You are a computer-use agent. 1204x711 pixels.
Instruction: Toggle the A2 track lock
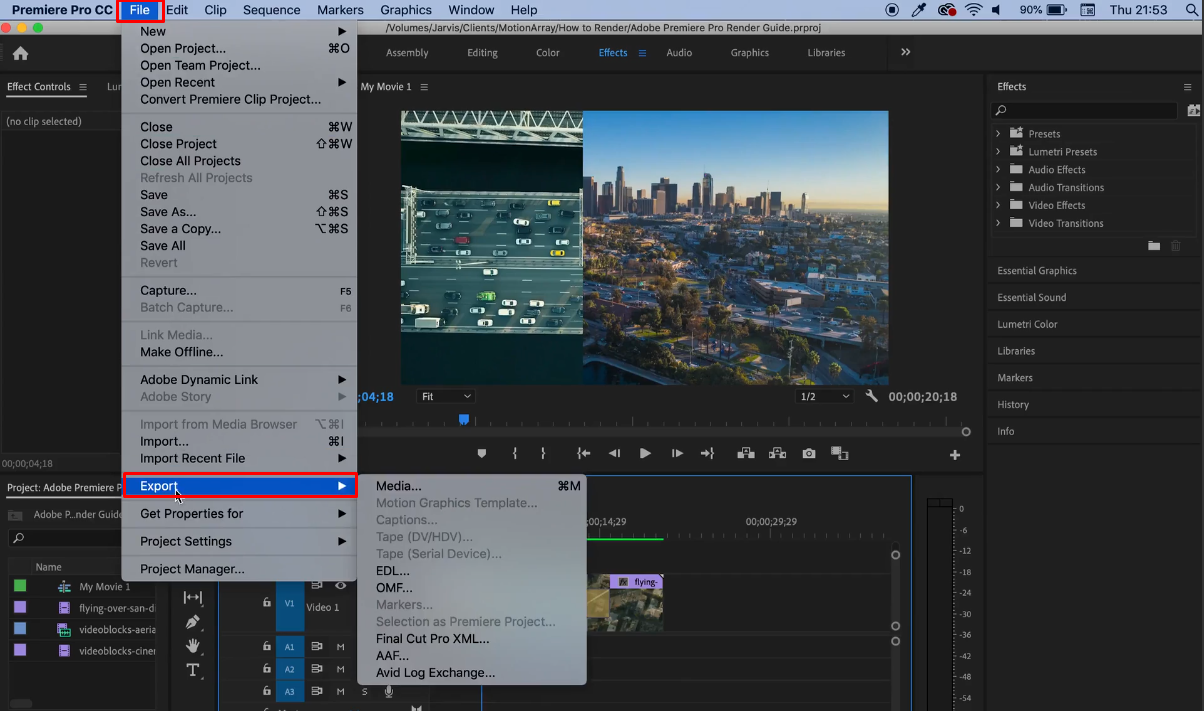click(x=266, y=669)
